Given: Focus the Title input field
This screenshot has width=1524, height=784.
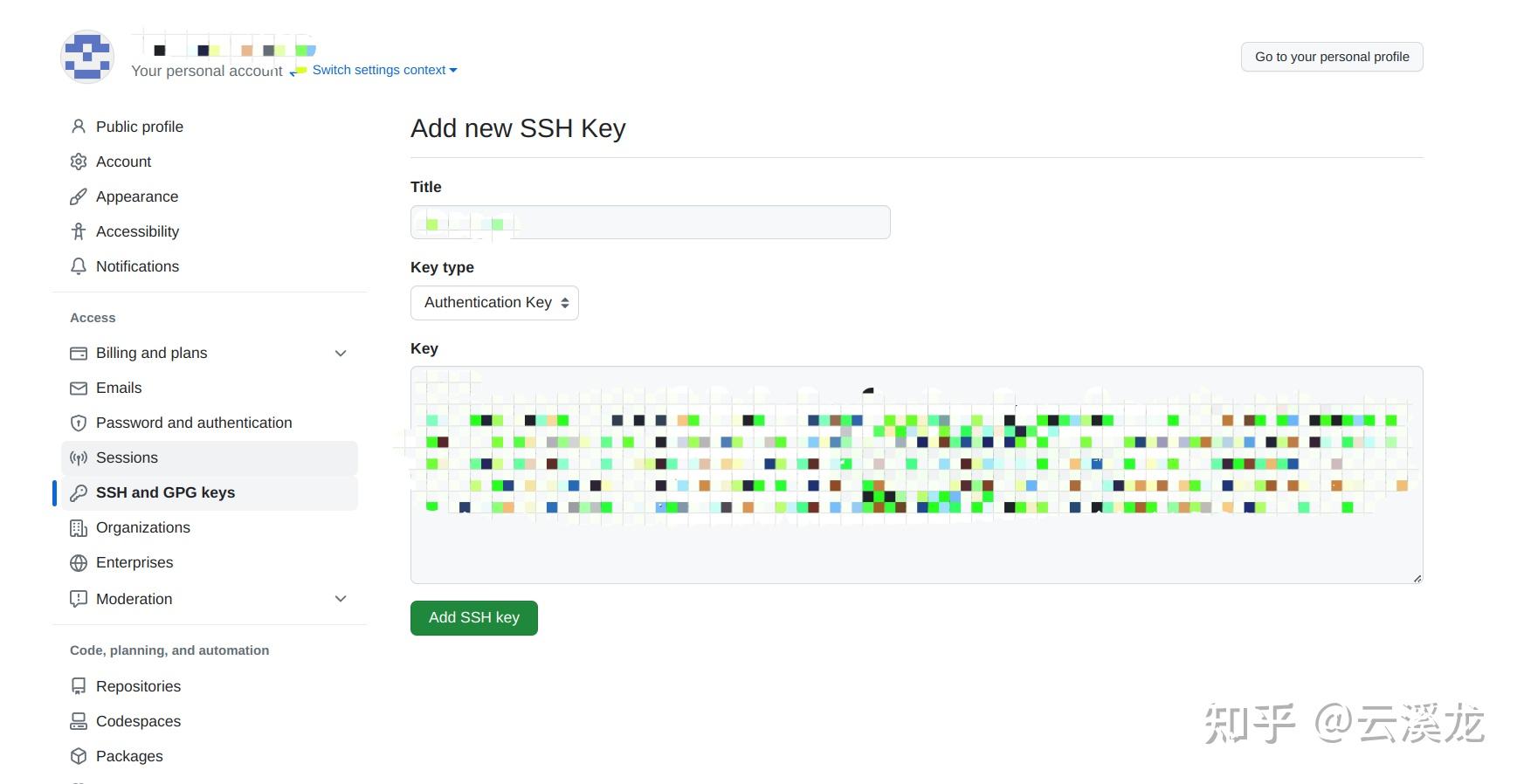Looking at the screenshot, I should tap(651, 223).
